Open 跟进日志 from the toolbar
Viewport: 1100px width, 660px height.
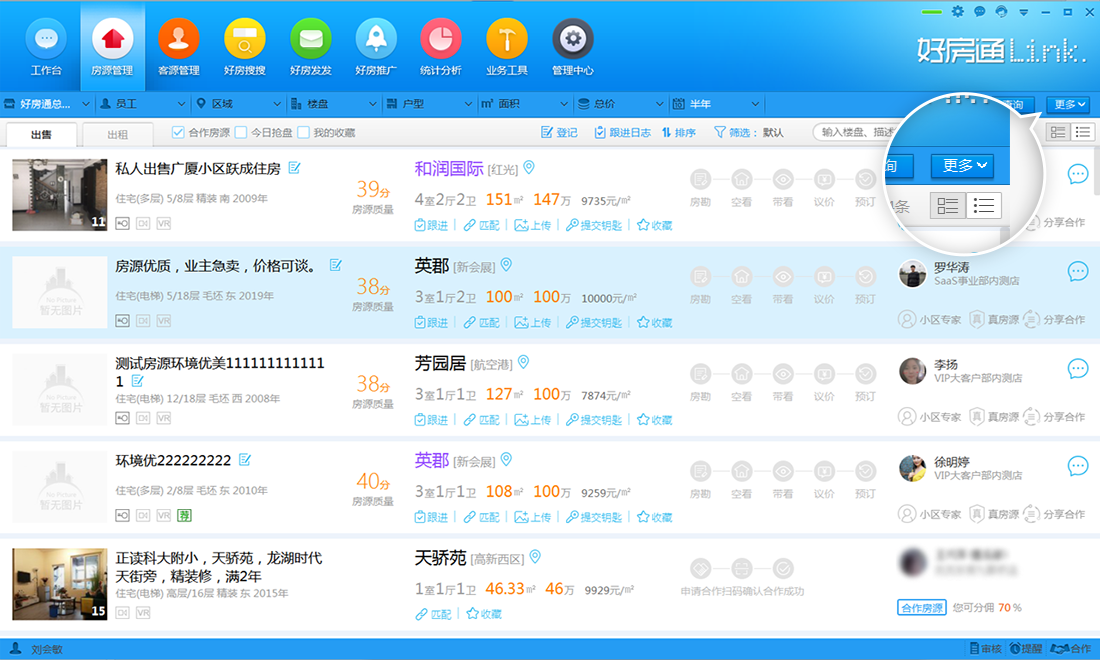point(621,131)
